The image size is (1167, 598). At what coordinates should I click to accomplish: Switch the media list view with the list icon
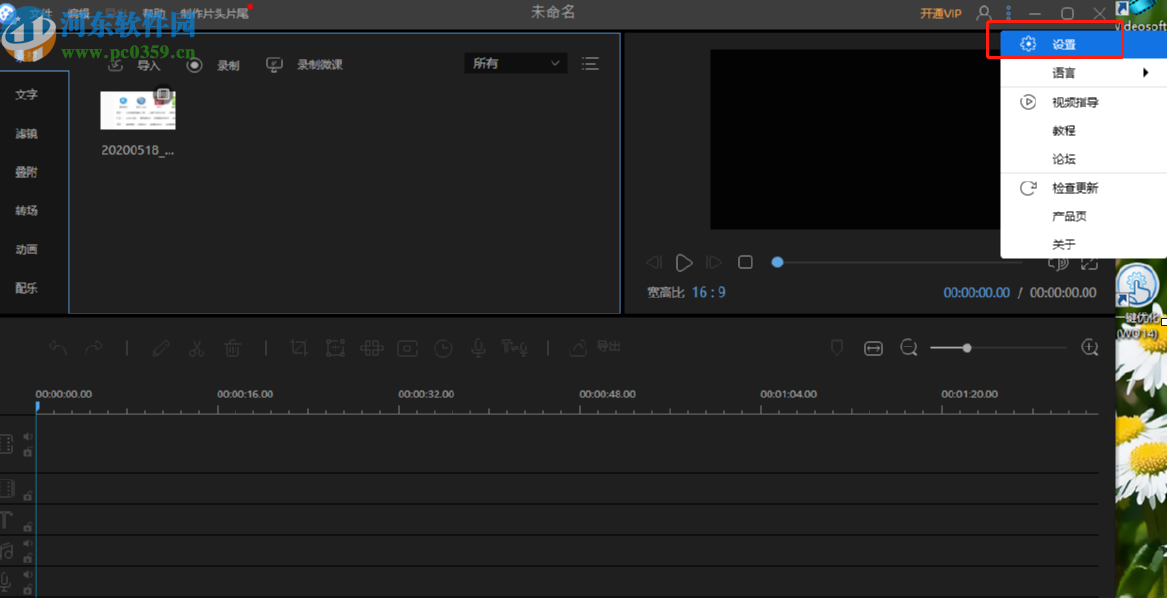(591, 64)
